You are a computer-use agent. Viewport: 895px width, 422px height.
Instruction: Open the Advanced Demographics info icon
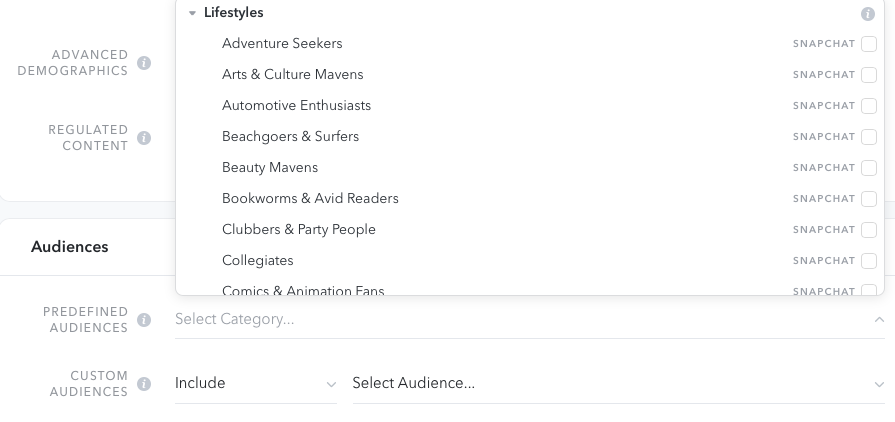tap(144, 63)
